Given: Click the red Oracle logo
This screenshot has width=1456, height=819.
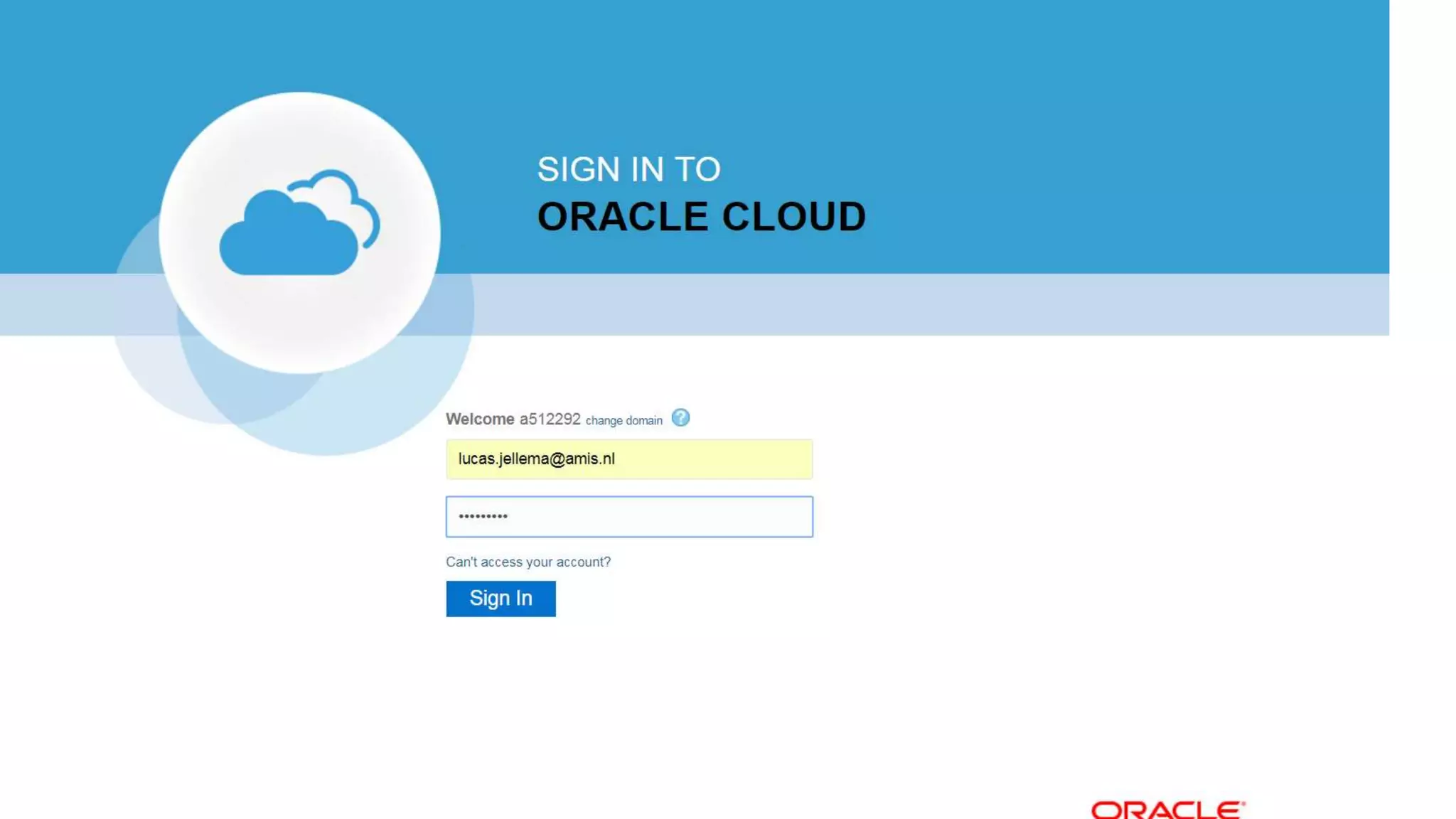Looking at the screenshot, I should tap(1167, 810).
